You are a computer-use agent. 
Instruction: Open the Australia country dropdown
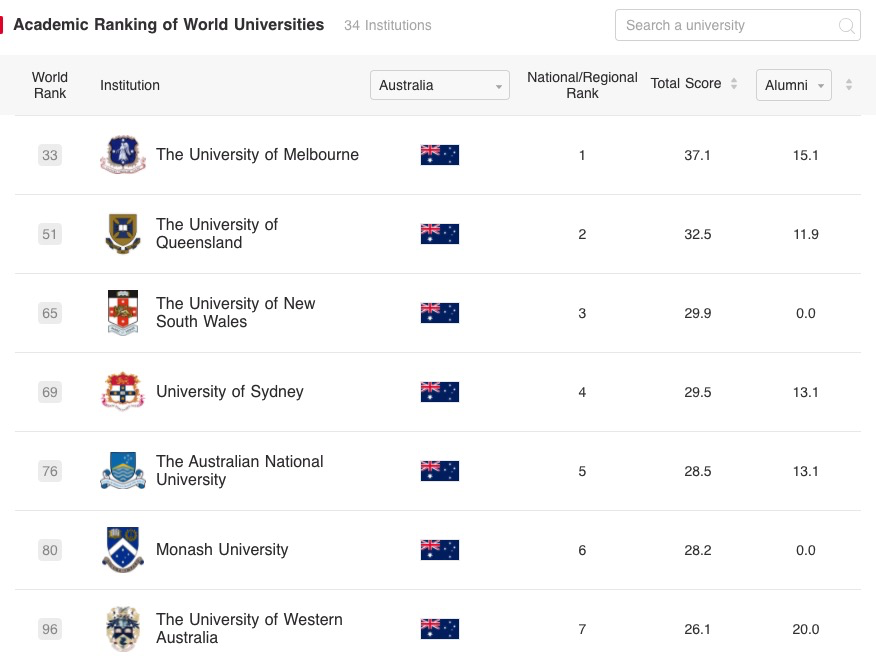440,85
